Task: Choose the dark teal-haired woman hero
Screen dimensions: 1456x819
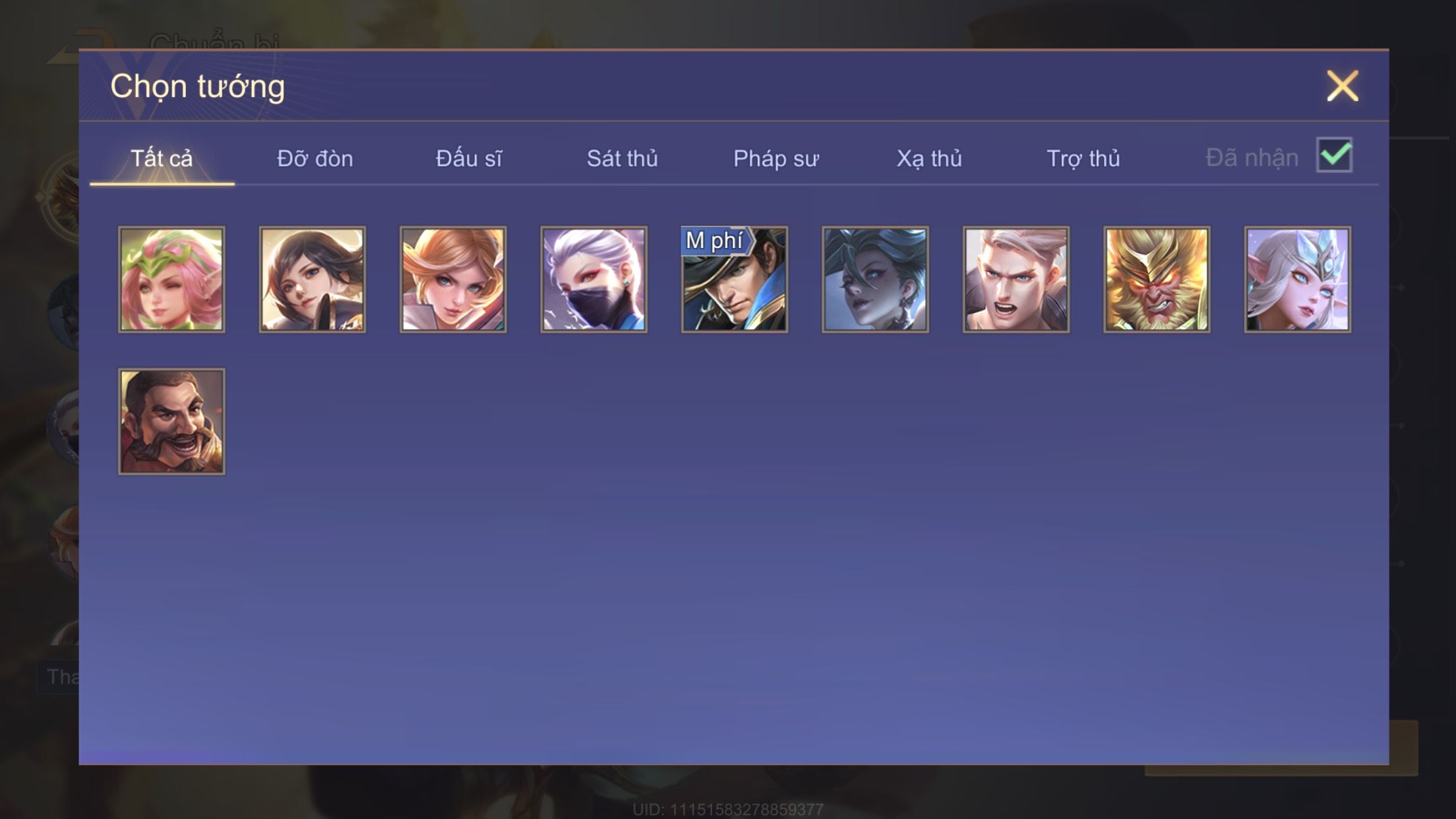Action: click(x=875, y=280)
